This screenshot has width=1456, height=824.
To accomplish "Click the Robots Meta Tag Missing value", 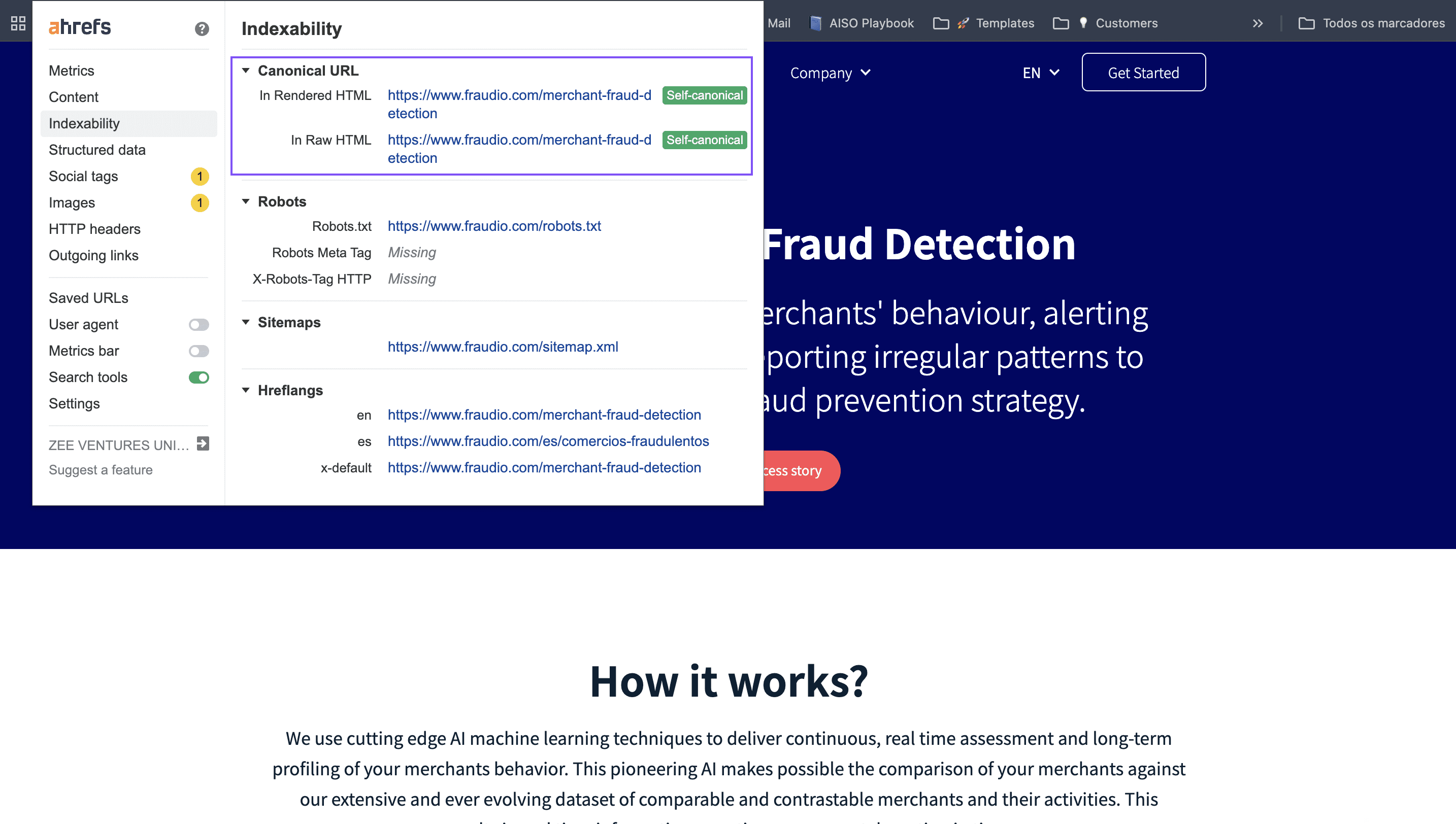I will [x=412, y=253].
